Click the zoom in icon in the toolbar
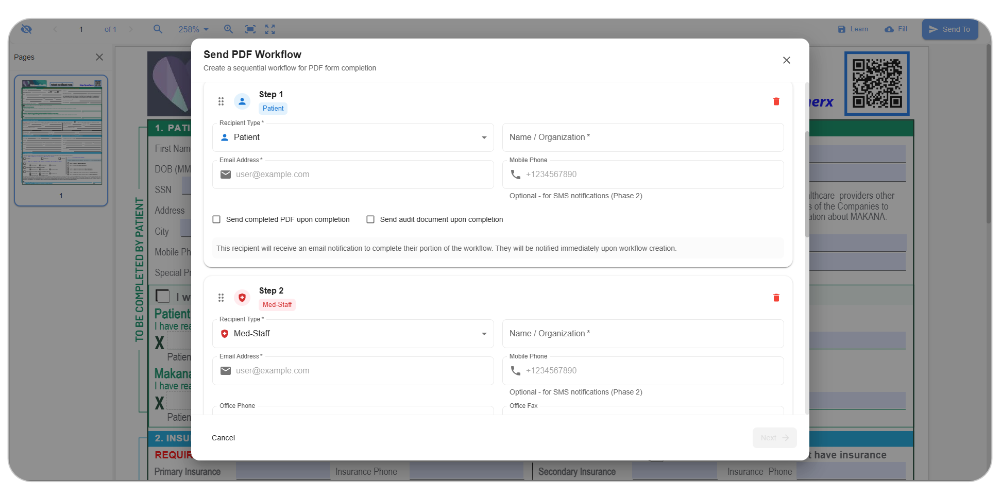 (x=228, y=29)
